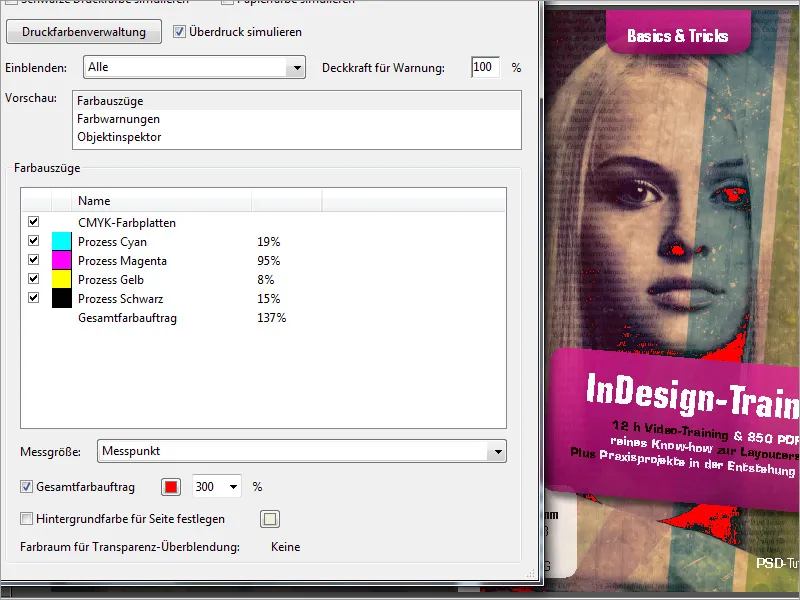Toggle the Prozess Cyan checkbox

(34, 240)
